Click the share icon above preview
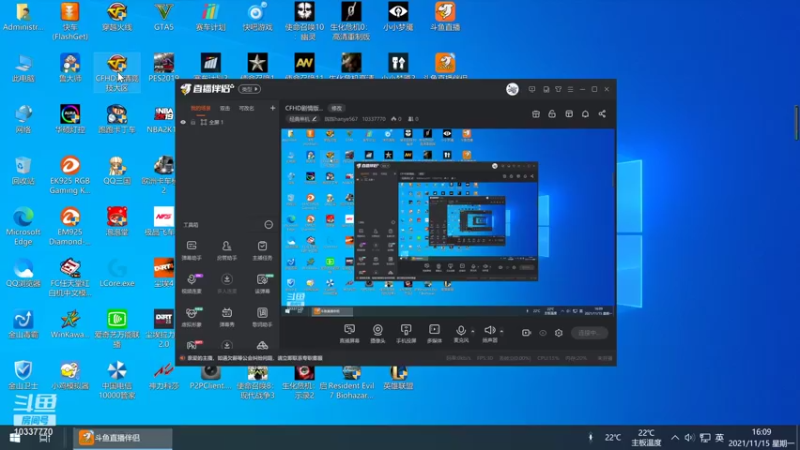Viewport: 800px width, 450px height. coord(602,114)
